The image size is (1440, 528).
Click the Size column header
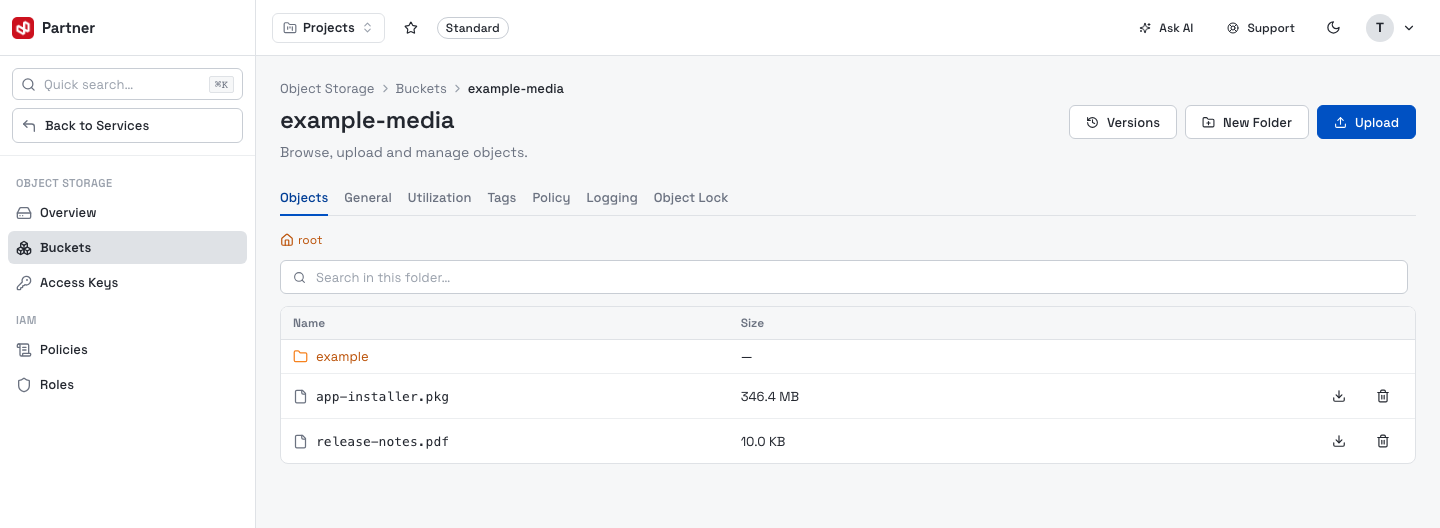[x=752, y=323]
